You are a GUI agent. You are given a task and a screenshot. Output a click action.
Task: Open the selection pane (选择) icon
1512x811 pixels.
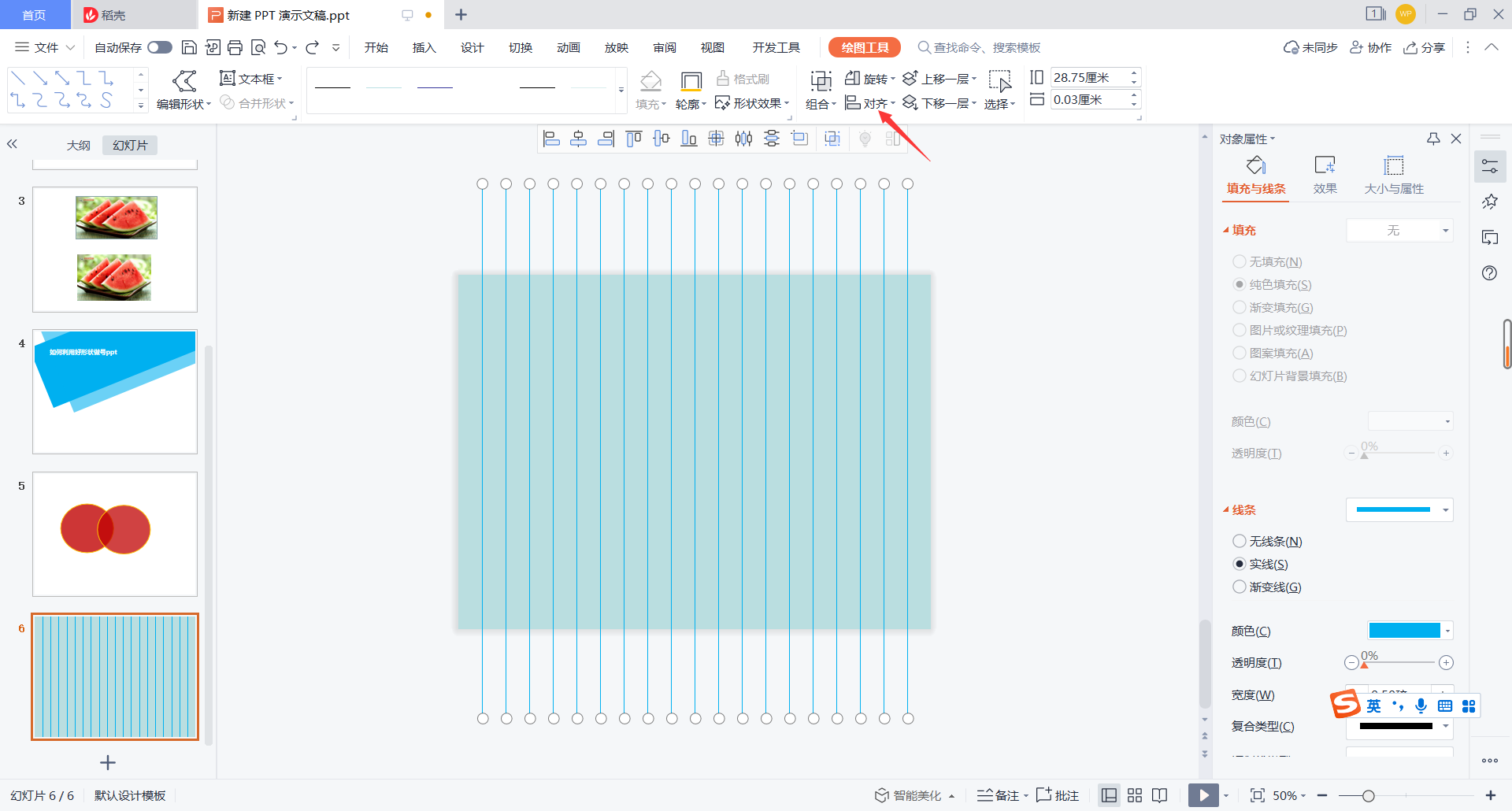click(x=1000, y=81)
